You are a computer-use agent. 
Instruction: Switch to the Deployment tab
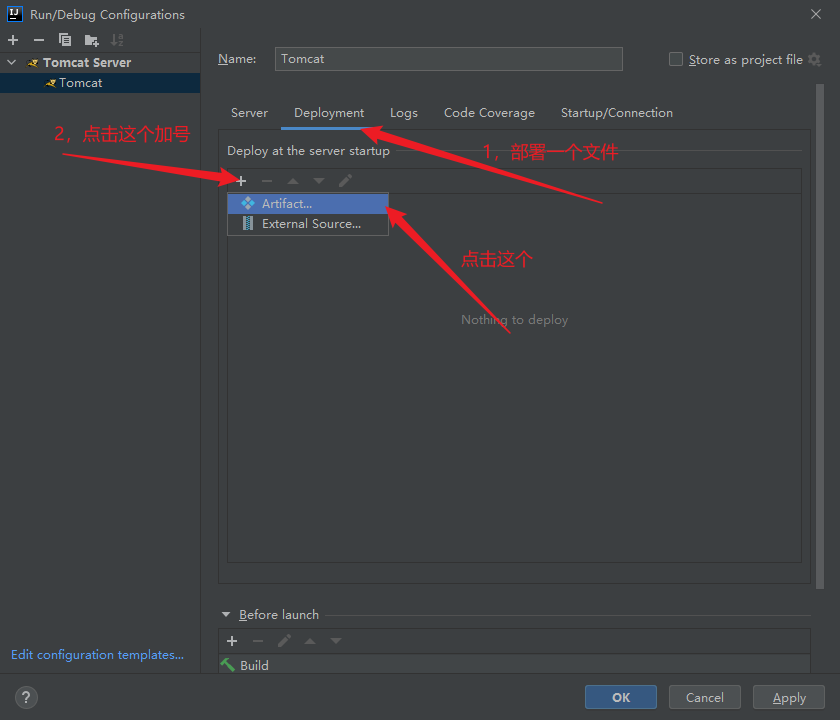coord(329,113)
